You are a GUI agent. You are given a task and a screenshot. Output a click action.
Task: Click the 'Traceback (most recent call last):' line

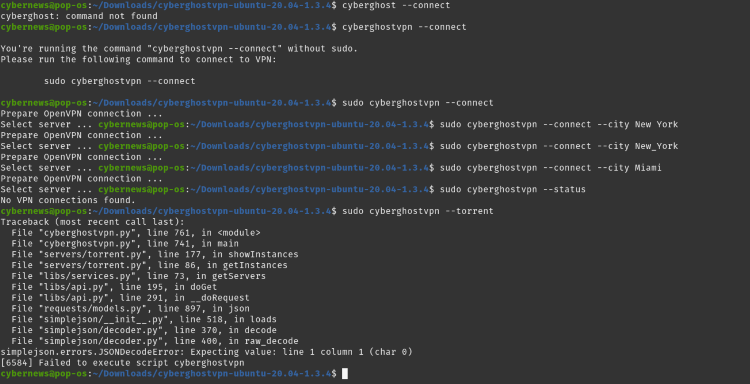point(92,222)
